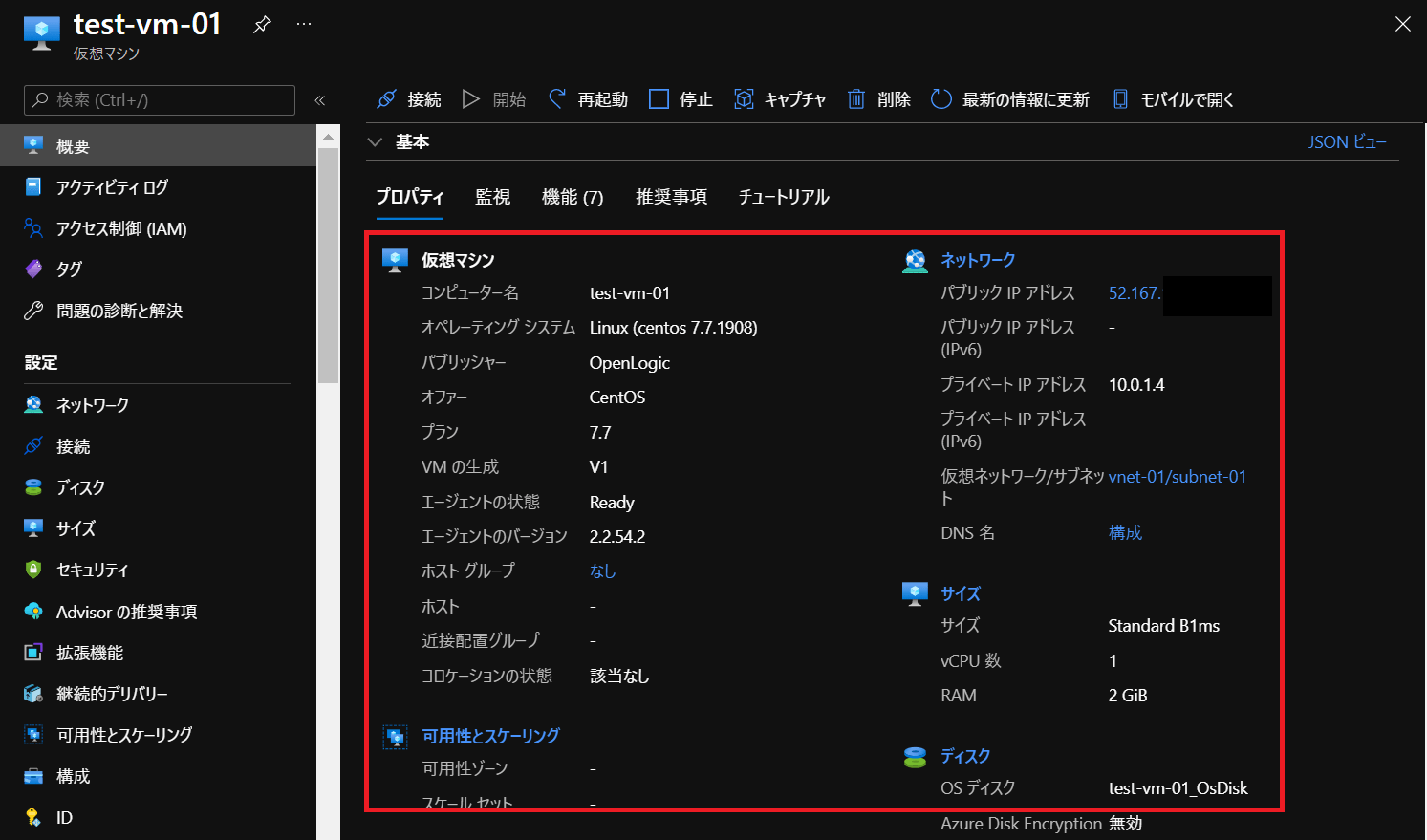Click the sidebar ネットワーク icon under 設定
This screenshot has height=840, width=1427.
tap(33, 404)
